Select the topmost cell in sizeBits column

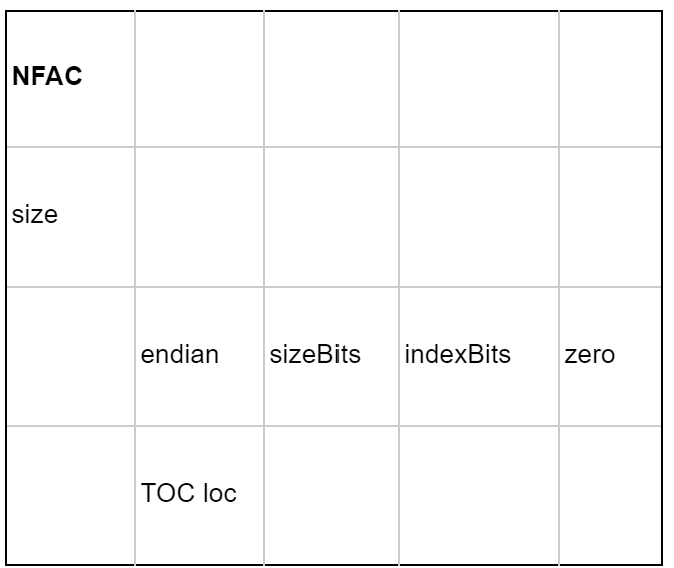331,78
